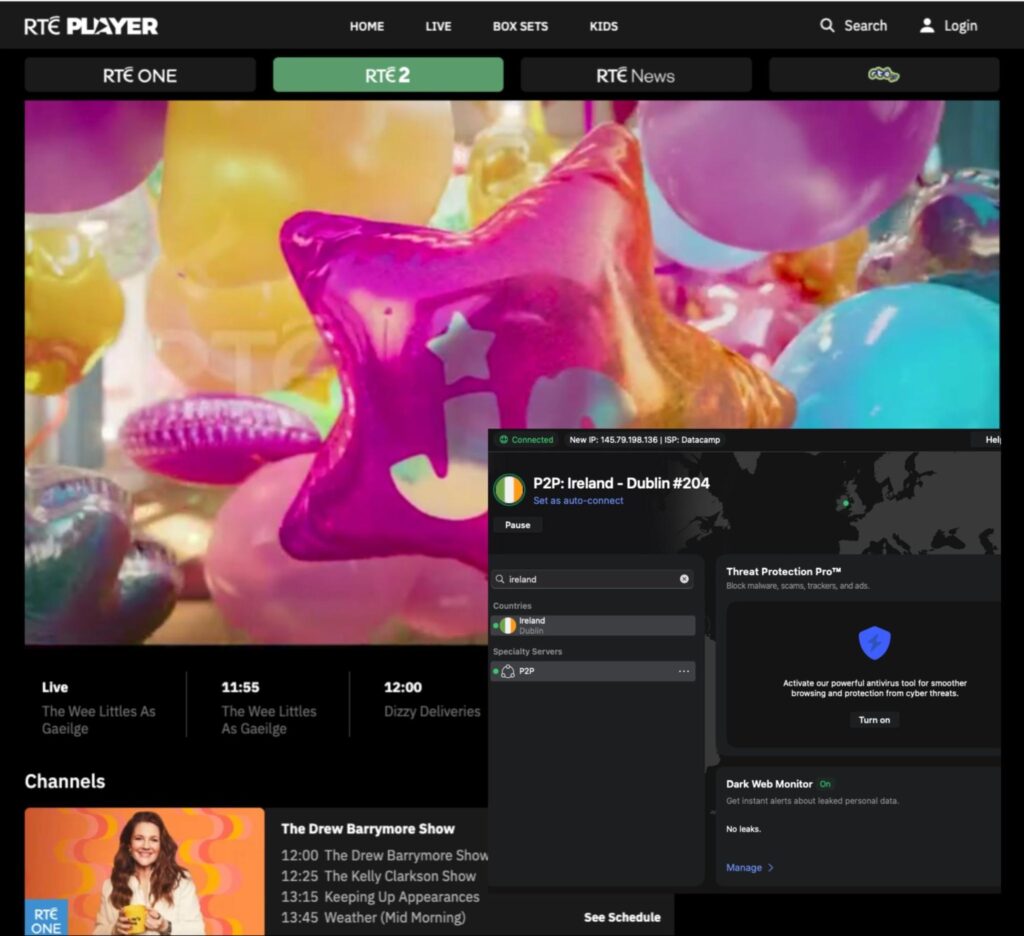This screenshot has height=936, width=1024.
Task: Click the magnifier icon in VPN search field
Action: pyautogui.click(x=500, y=579)
